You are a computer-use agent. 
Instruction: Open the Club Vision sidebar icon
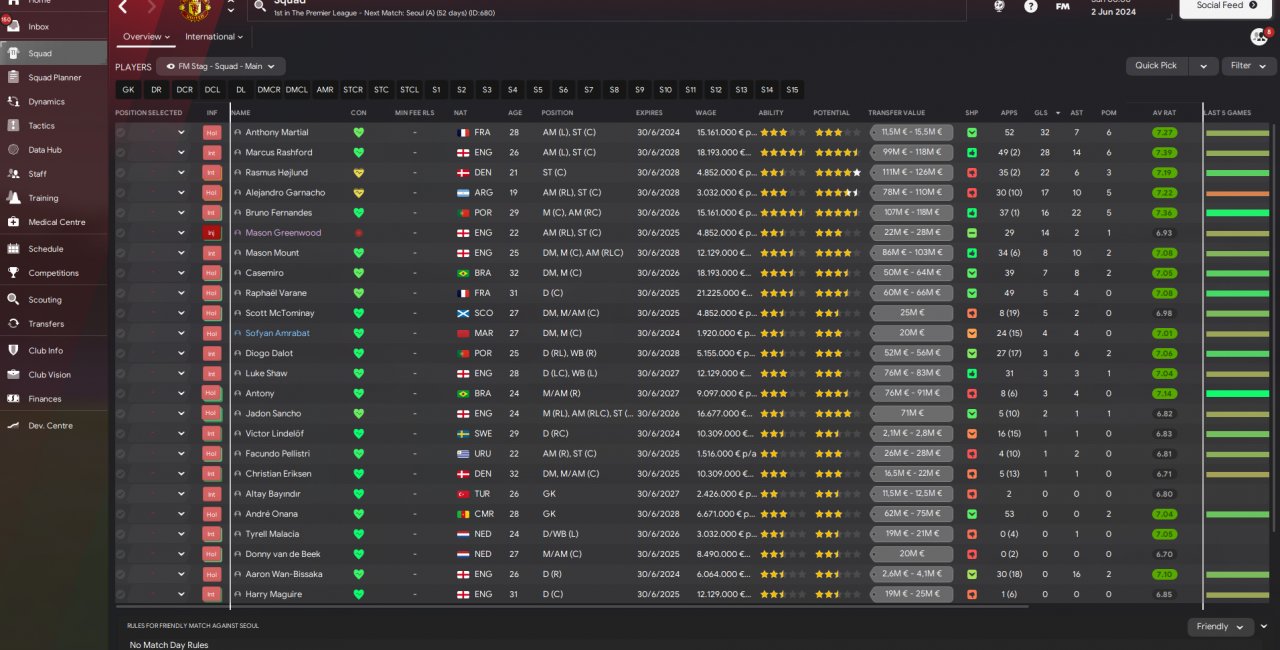pyautogui.click(x=13, y=375)
